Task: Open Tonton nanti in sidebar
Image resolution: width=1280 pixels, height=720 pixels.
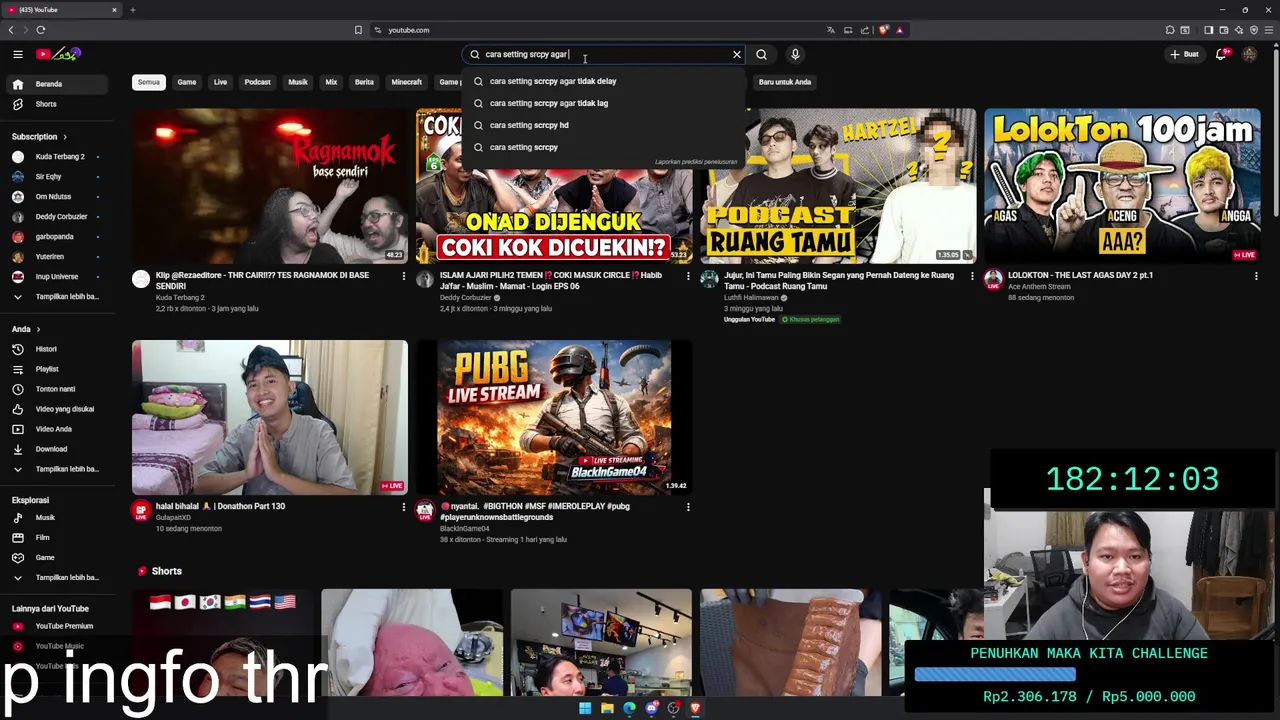Action: 56,389
